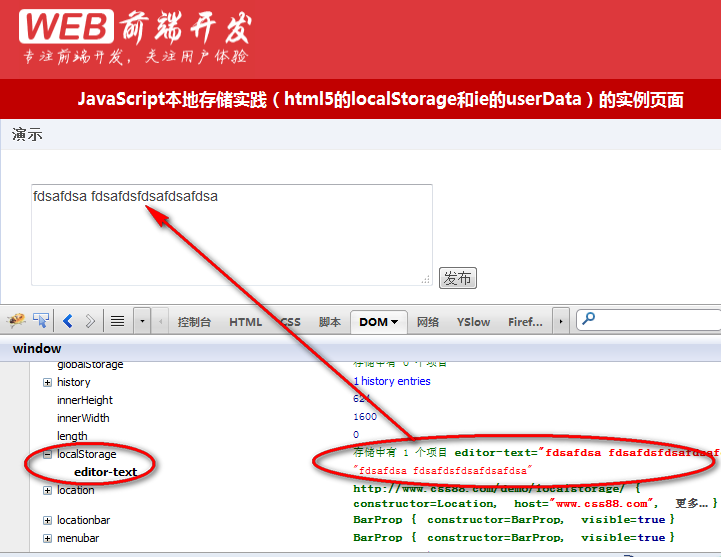Activate the element inspect pointer icon

click(41, 321)
